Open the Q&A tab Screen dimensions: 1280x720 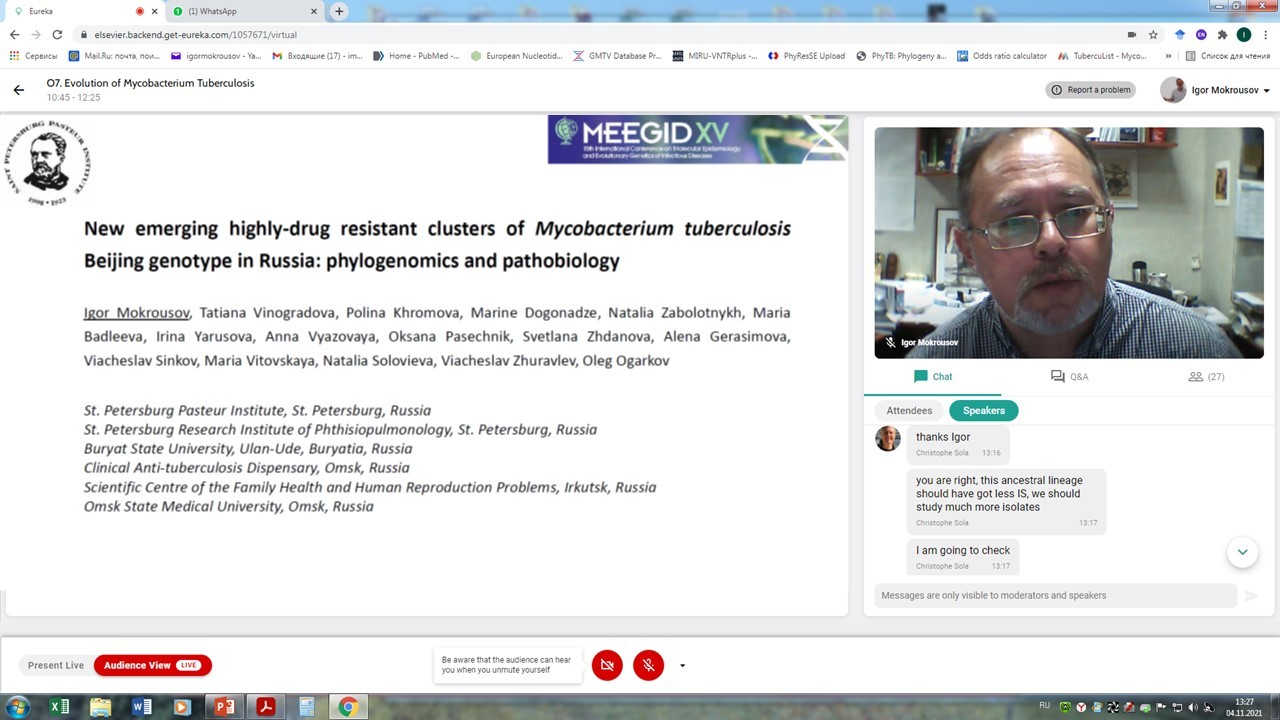pyautogui.click(x=1069, y=377)
